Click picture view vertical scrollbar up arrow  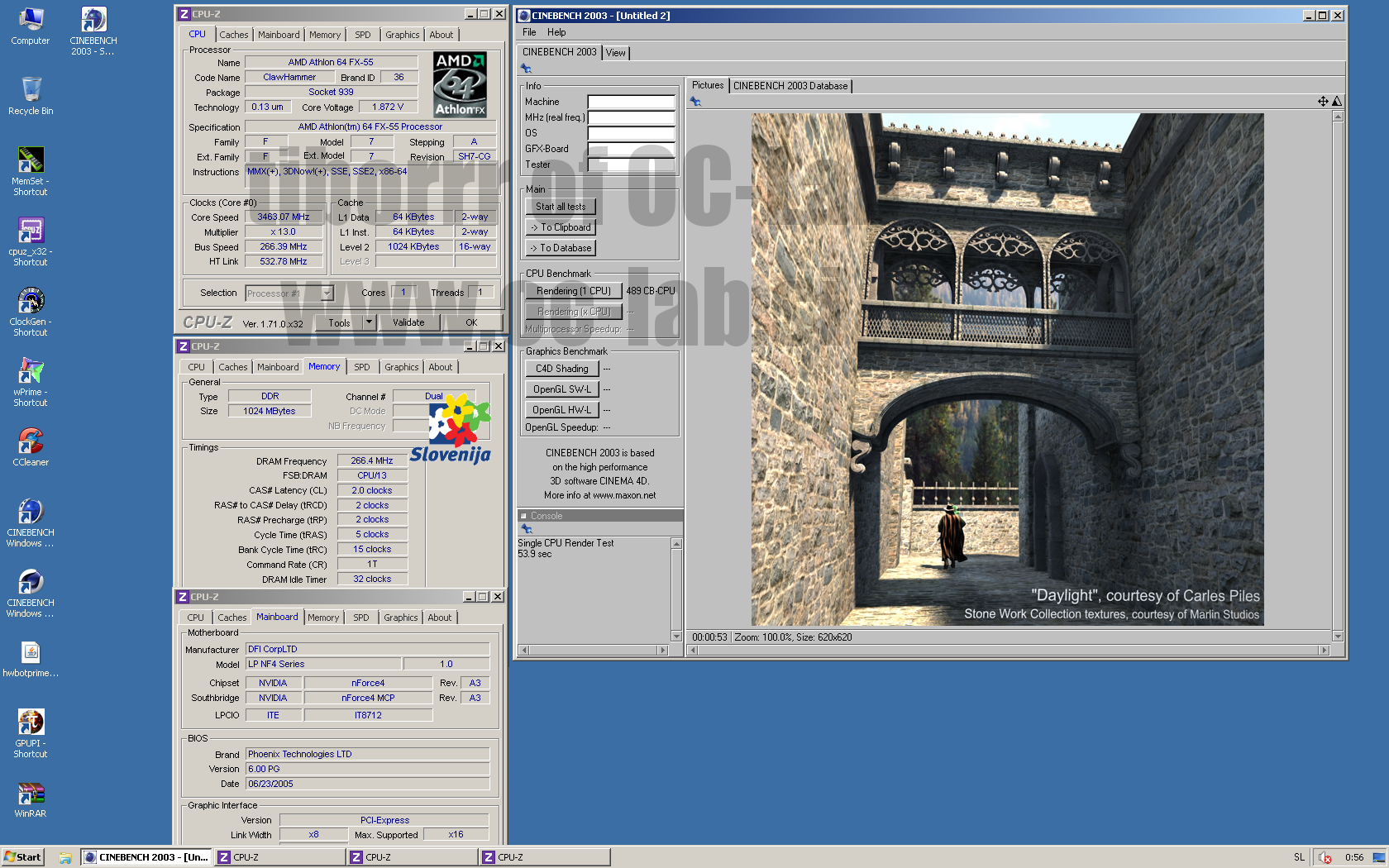[x=1338, y=117]
